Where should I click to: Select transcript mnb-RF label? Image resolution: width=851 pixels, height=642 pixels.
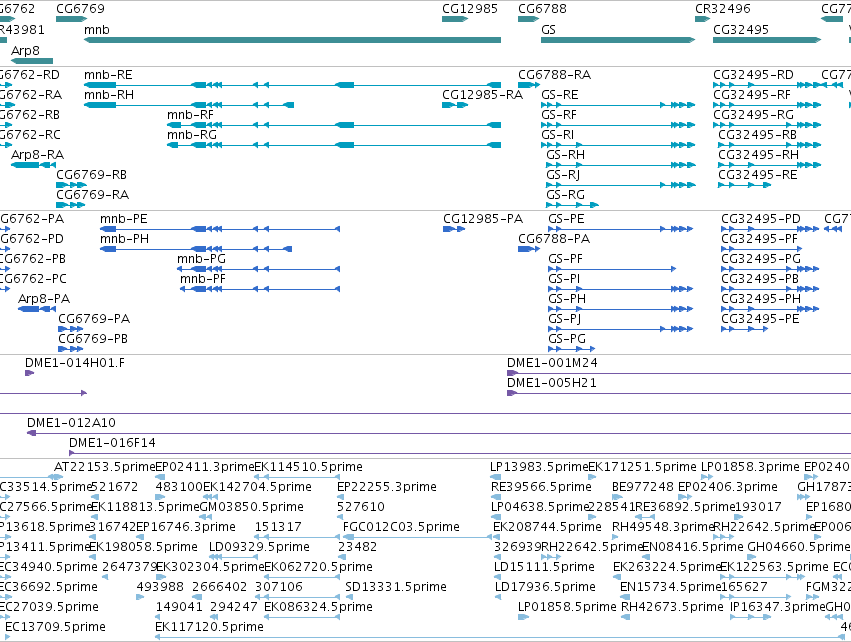point(190,115)
